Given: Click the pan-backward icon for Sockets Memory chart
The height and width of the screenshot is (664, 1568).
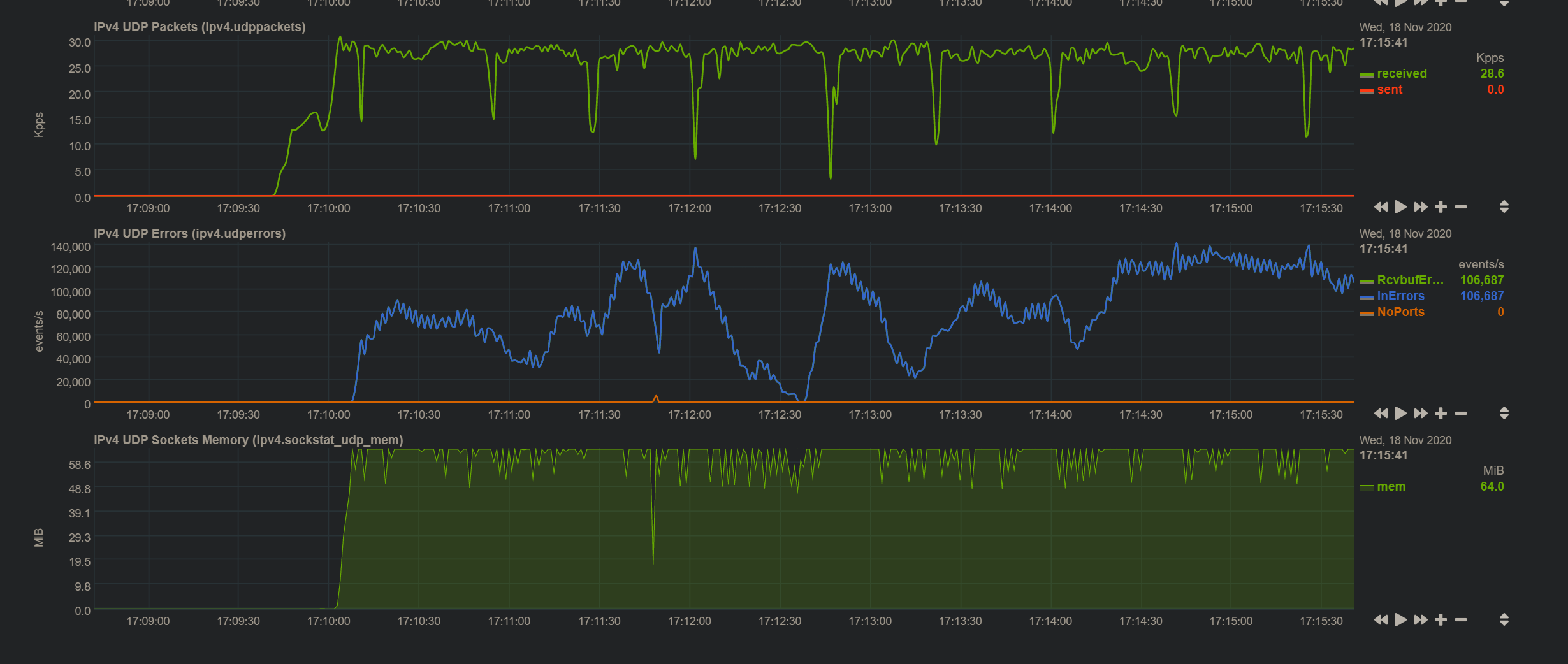Looking at the screenshot, I should [1381, 620].
